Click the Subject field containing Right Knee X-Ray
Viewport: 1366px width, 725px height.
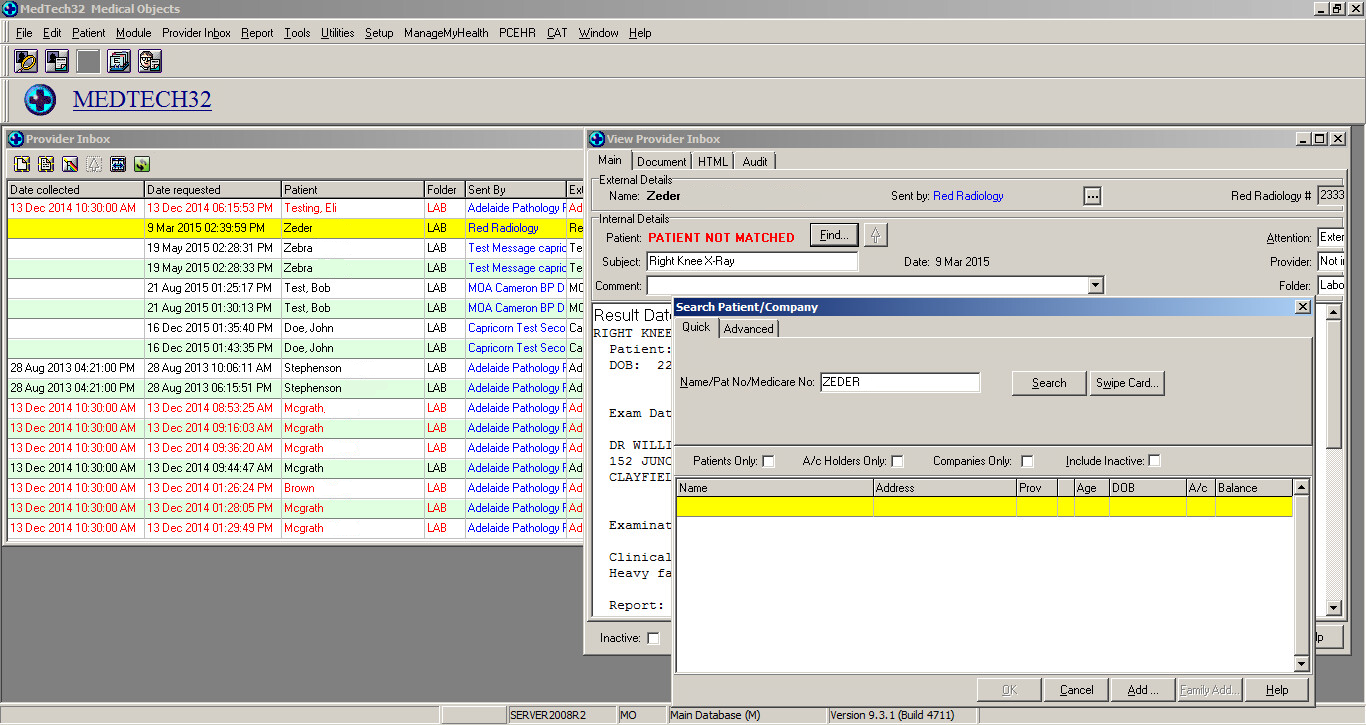(752, 262)
